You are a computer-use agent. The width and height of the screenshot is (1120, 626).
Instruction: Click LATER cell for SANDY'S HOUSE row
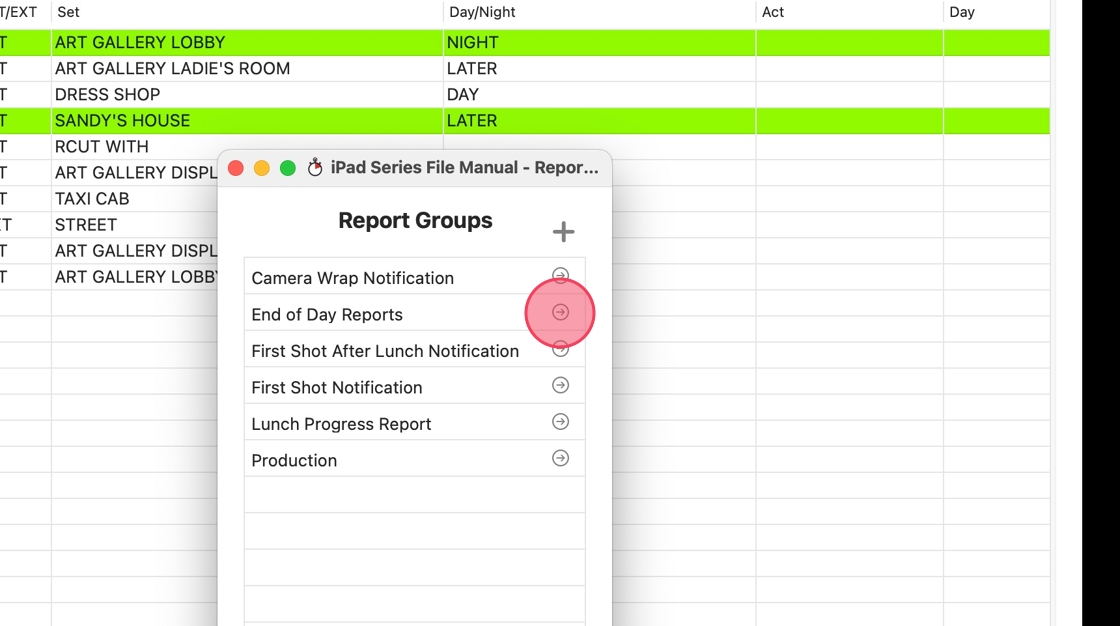(x=599, y=121)
